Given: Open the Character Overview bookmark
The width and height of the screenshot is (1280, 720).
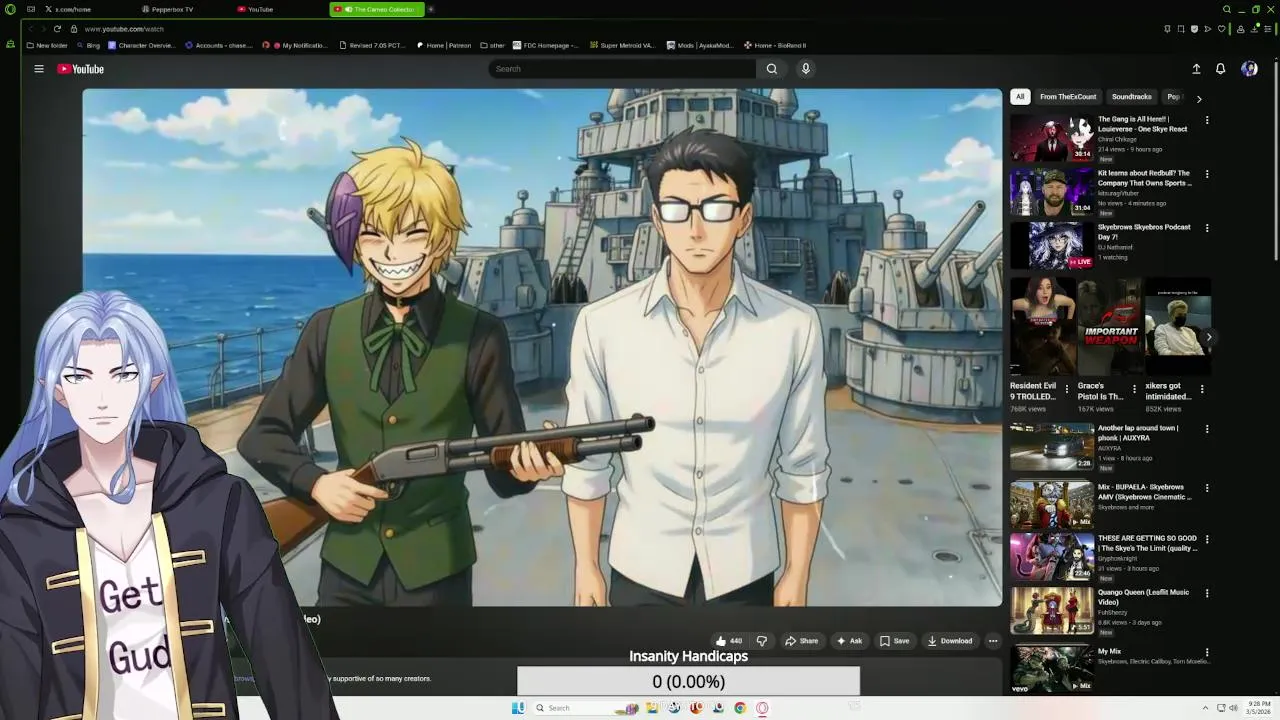Looking at the screenshot, I should [141, 45].
